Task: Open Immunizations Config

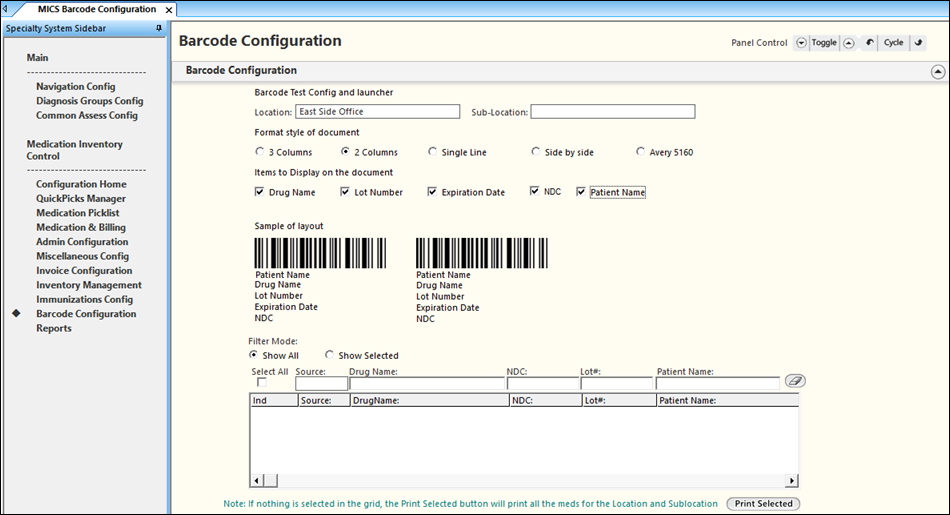Action: pos(84,299)
